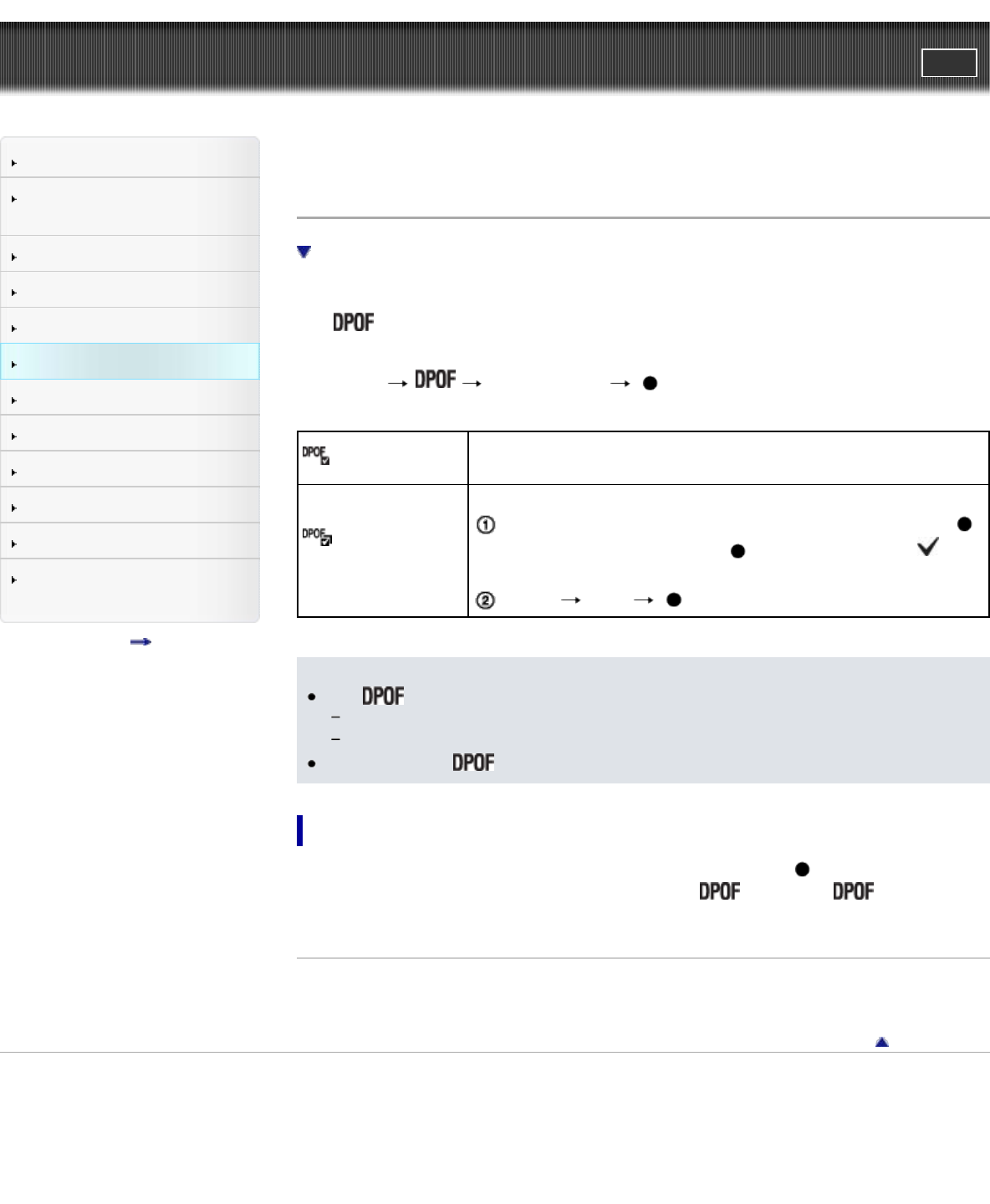Image resolution: width=990 pixels, height=1204 pixels.
Task: Select the second, taller sidebar menu item
Action: tap(130, 207)
